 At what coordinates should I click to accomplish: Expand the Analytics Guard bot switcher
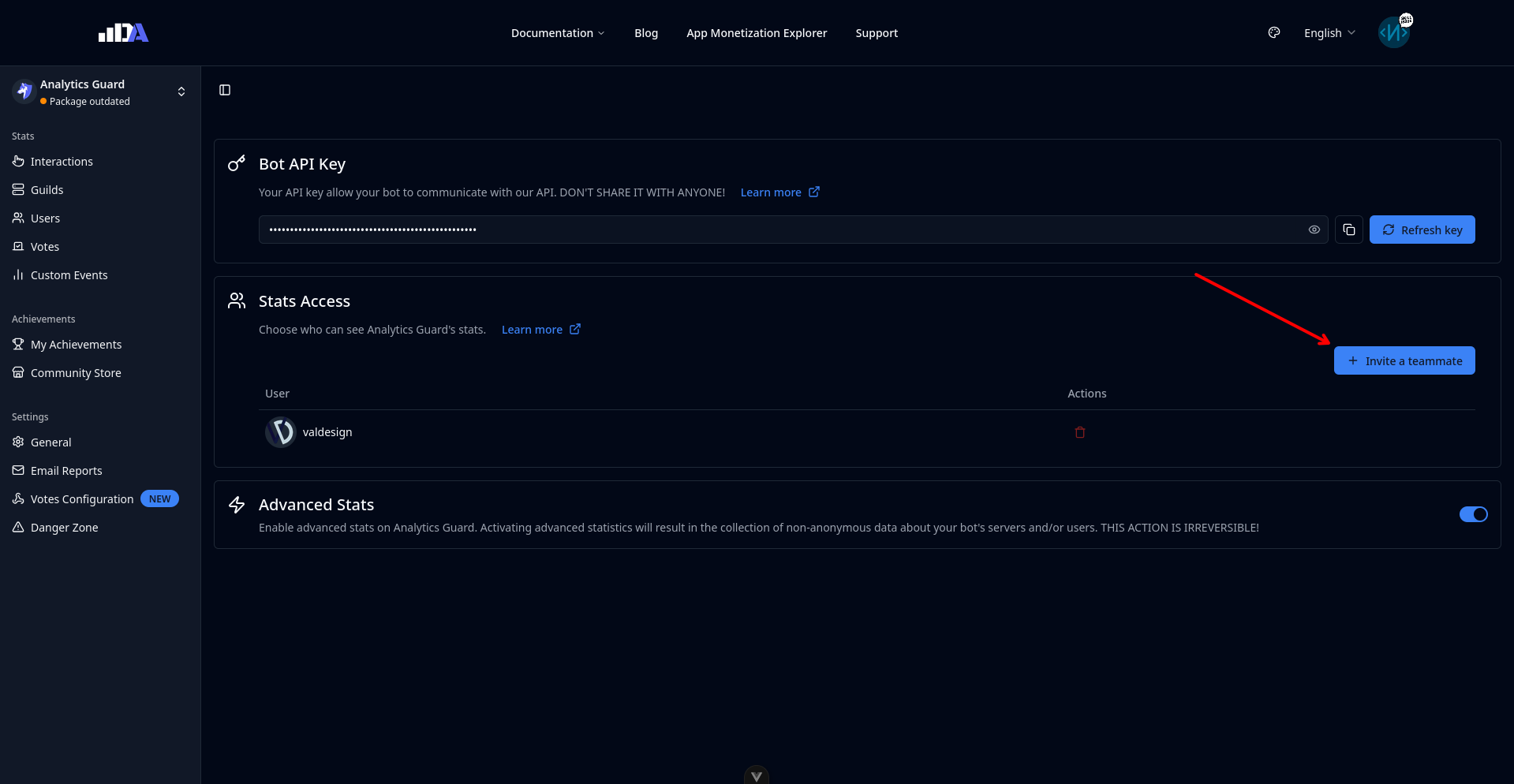(x=181, y=91)
